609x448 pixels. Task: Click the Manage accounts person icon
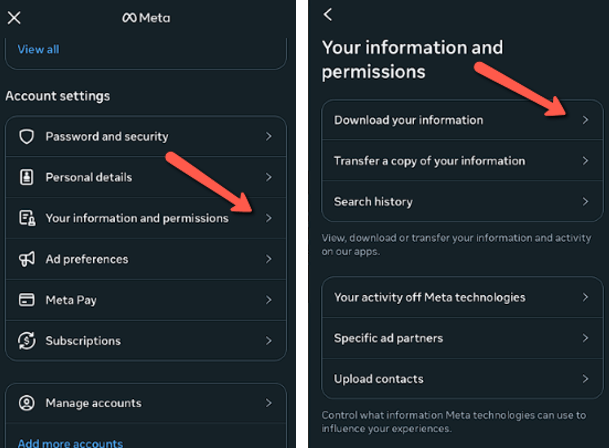tap(27, 403)
